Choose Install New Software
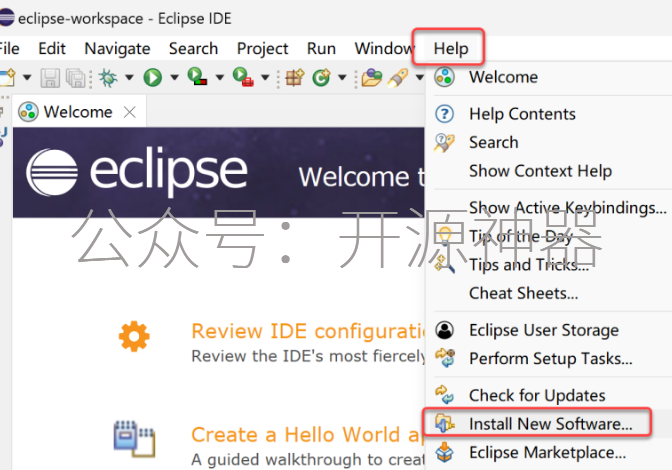 point(549,424)
